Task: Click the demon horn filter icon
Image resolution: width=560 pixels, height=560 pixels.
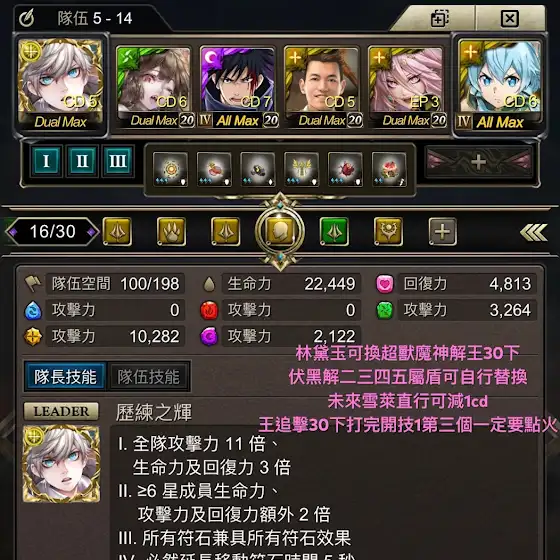Action: coord(388,232)
